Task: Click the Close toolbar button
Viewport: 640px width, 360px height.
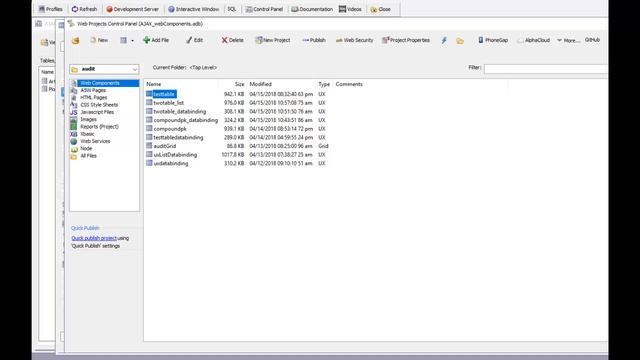Action: coord(380,9)
